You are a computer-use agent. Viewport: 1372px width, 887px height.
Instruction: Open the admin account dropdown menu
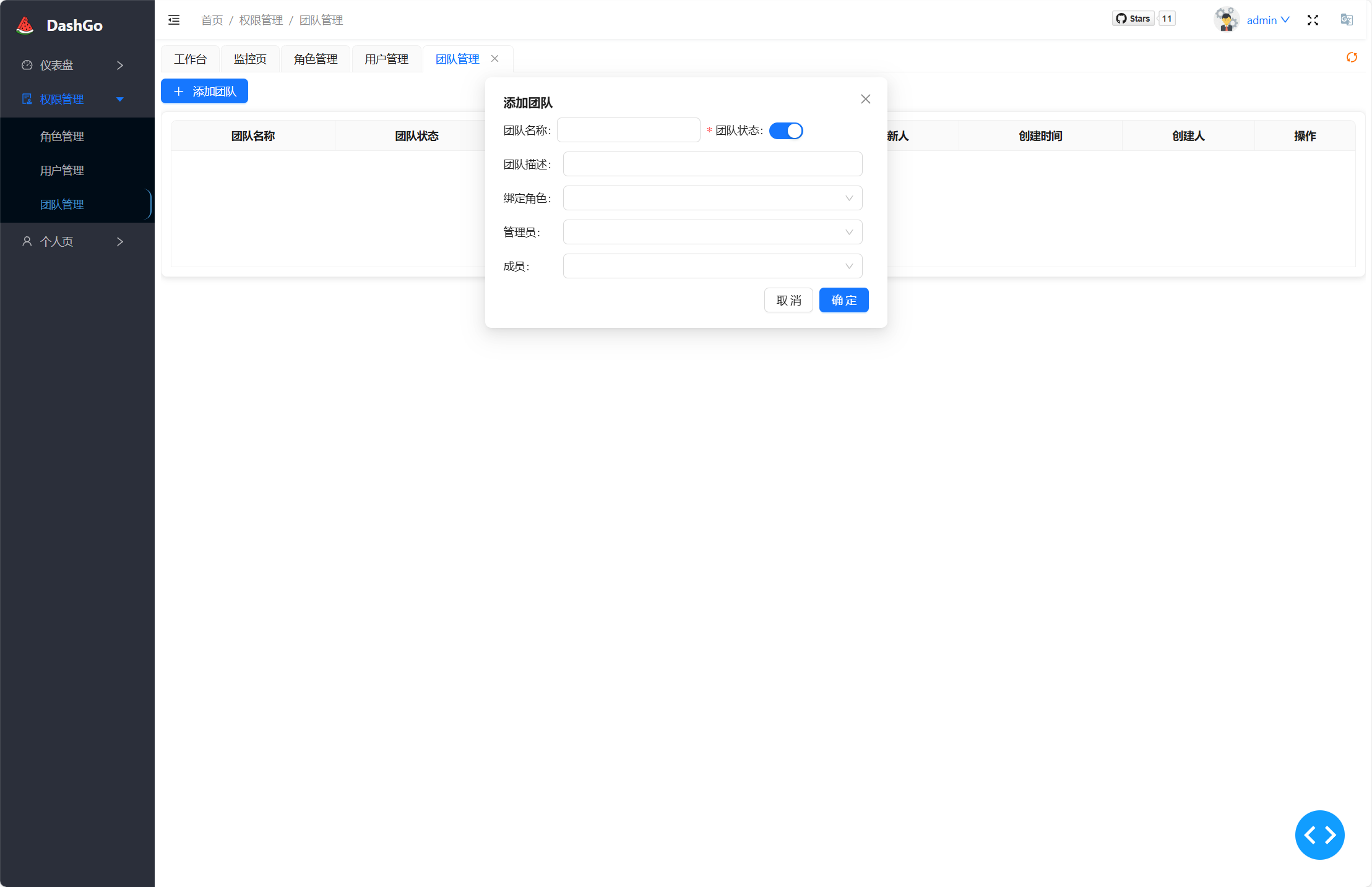1266,20
